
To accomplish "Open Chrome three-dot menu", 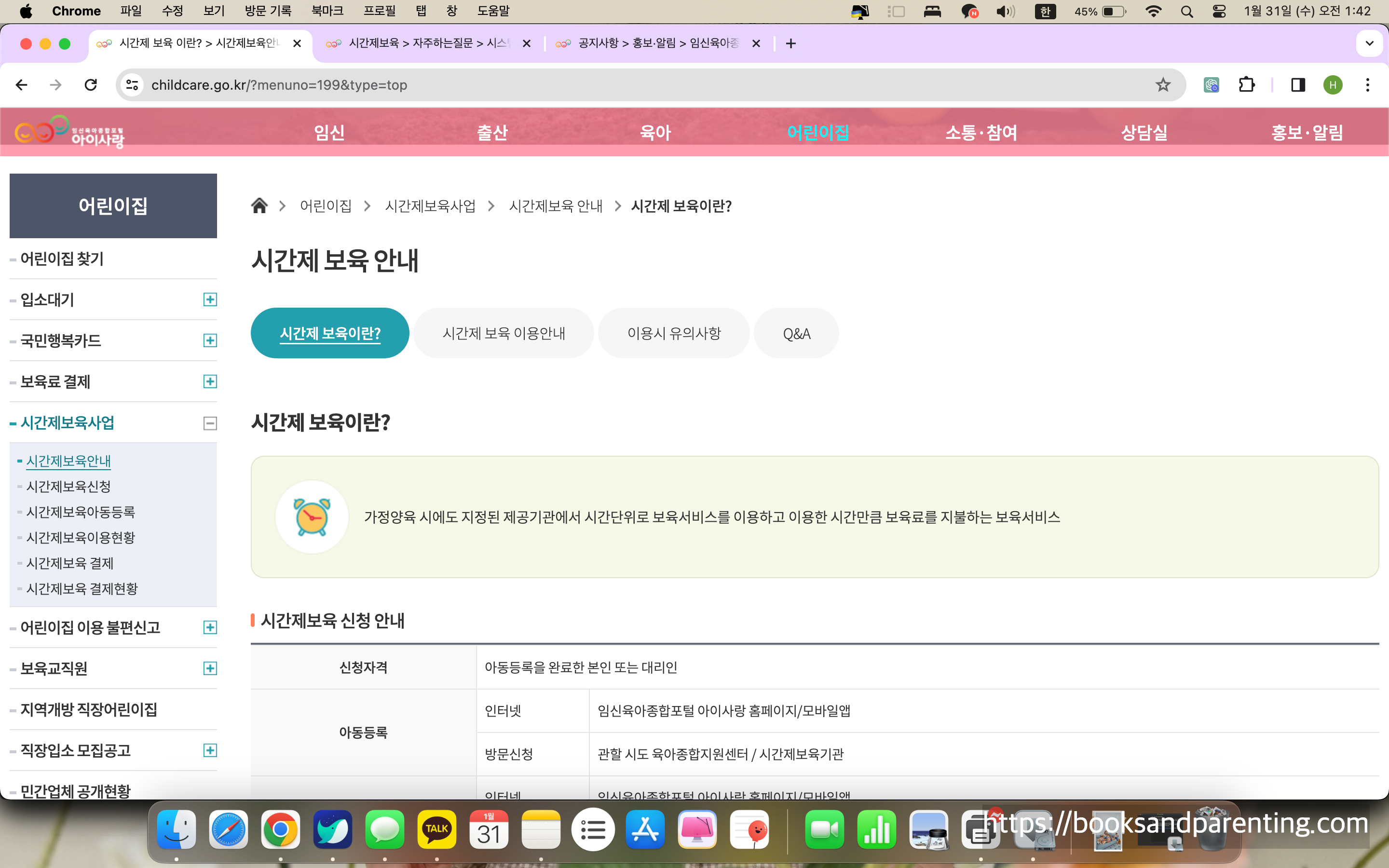I will click(x=1368, y=85).
